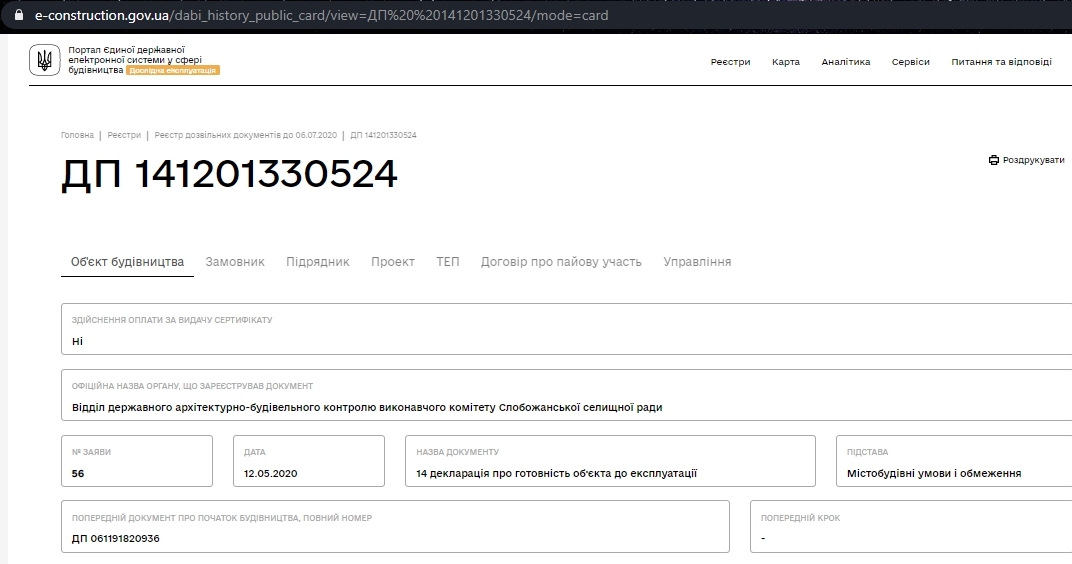Click the ДП 141201330524 page heading
The image size is (1072, 564).
pos(229,174)
